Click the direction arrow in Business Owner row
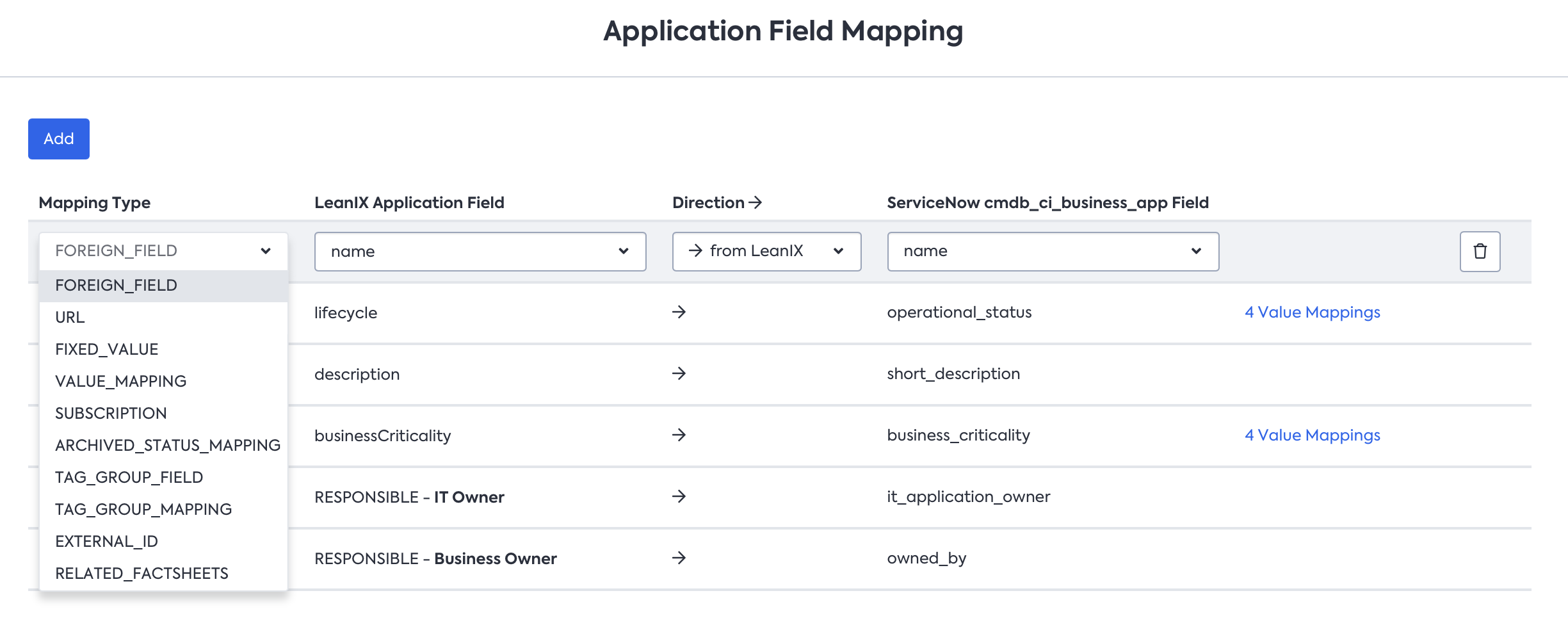 pos(679,558)
